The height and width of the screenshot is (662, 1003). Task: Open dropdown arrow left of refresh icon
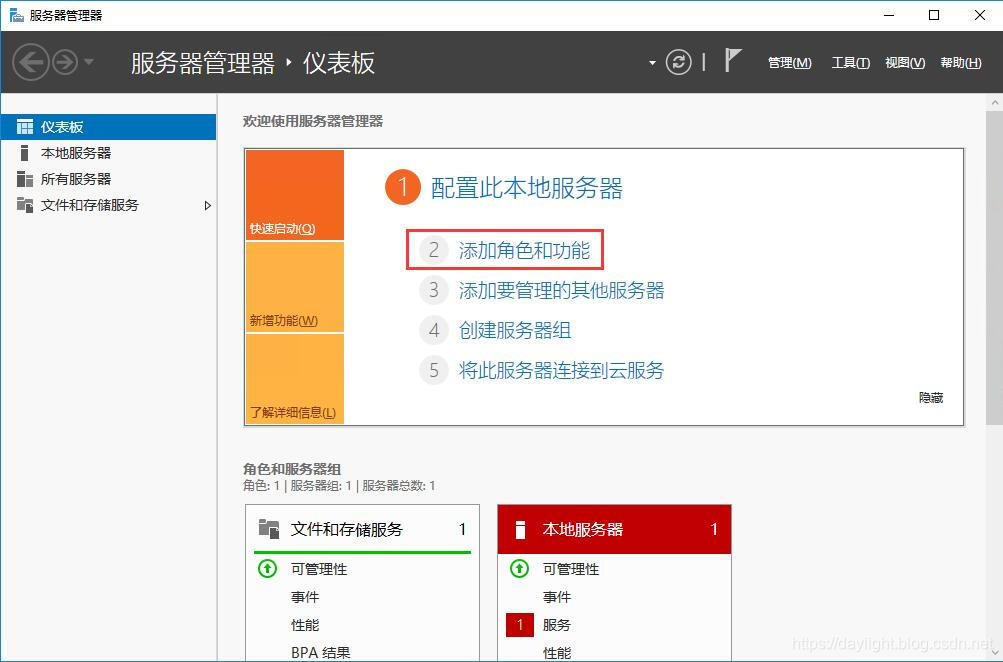652,63
